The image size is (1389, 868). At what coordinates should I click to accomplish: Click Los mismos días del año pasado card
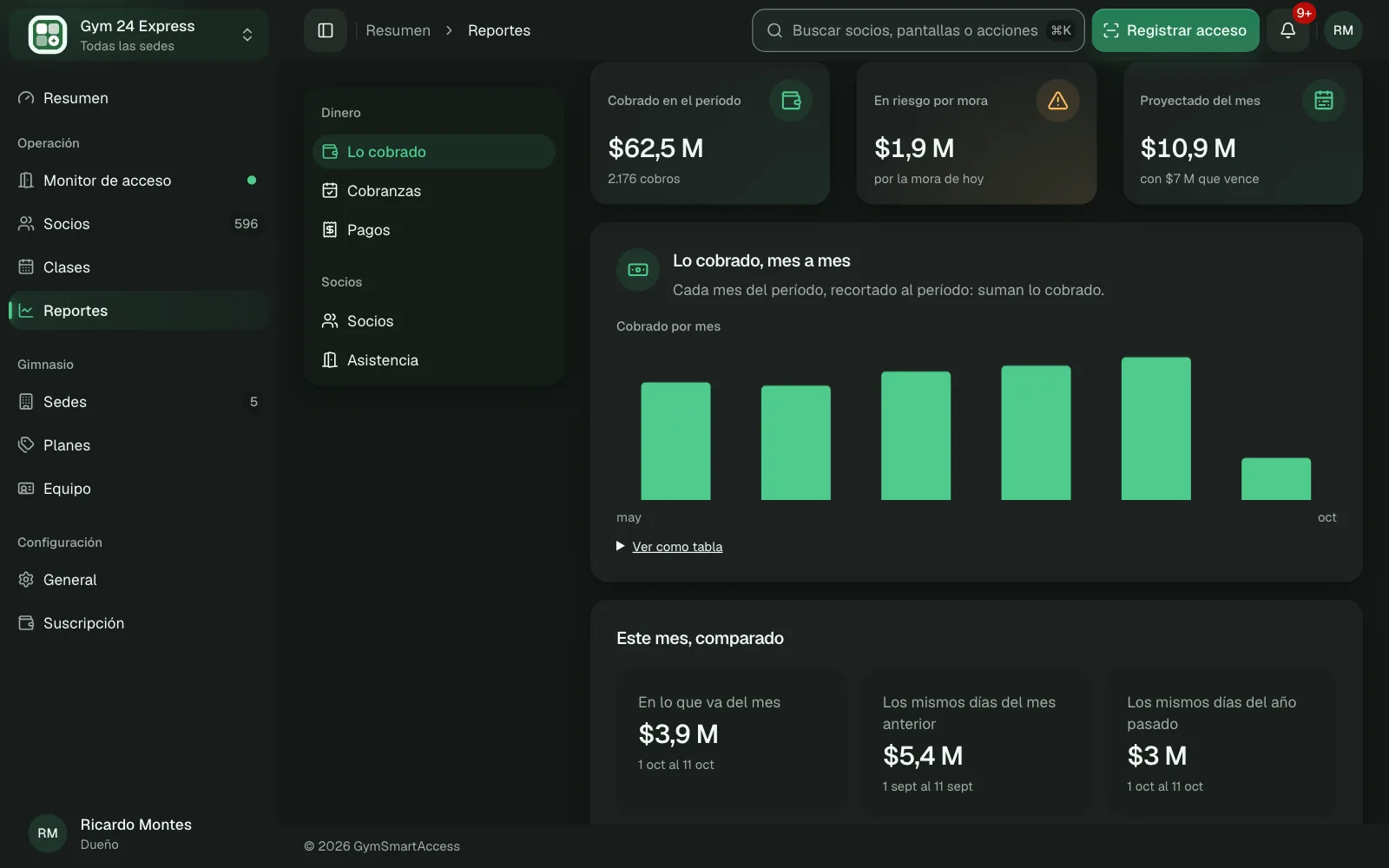click(1221, 742)
